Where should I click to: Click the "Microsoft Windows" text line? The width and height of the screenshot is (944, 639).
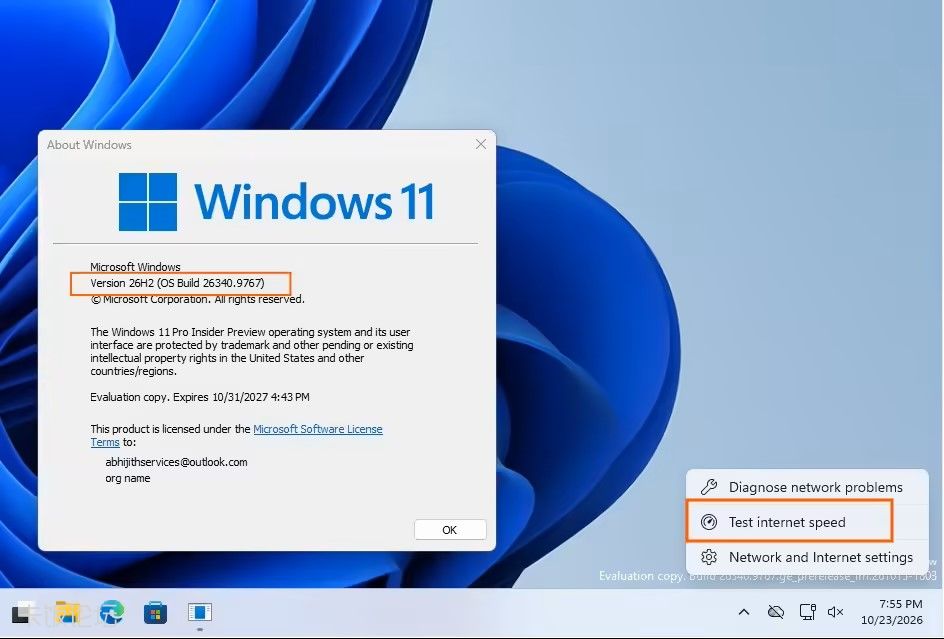pos(135,267)
